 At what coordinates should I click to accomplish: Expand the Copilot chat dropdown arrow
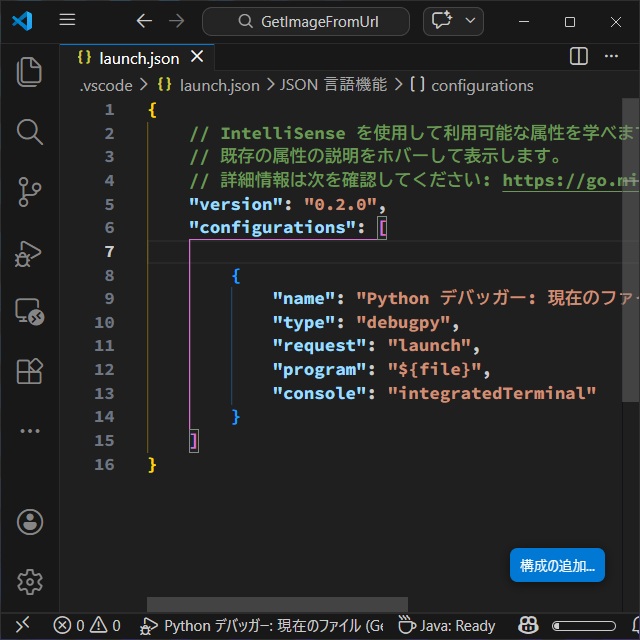[471, 21]
